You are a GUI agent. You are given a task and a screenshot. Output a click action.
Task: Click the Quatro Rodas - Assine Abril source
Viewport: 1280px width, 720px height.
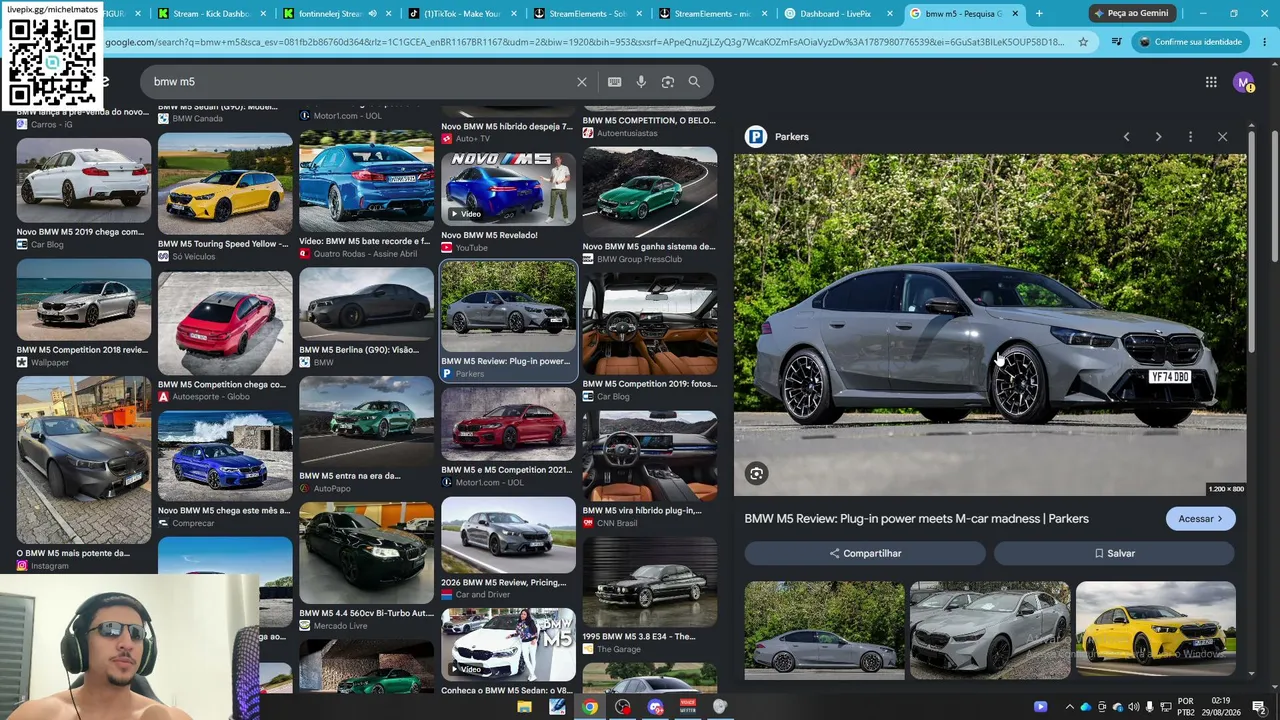365,254
